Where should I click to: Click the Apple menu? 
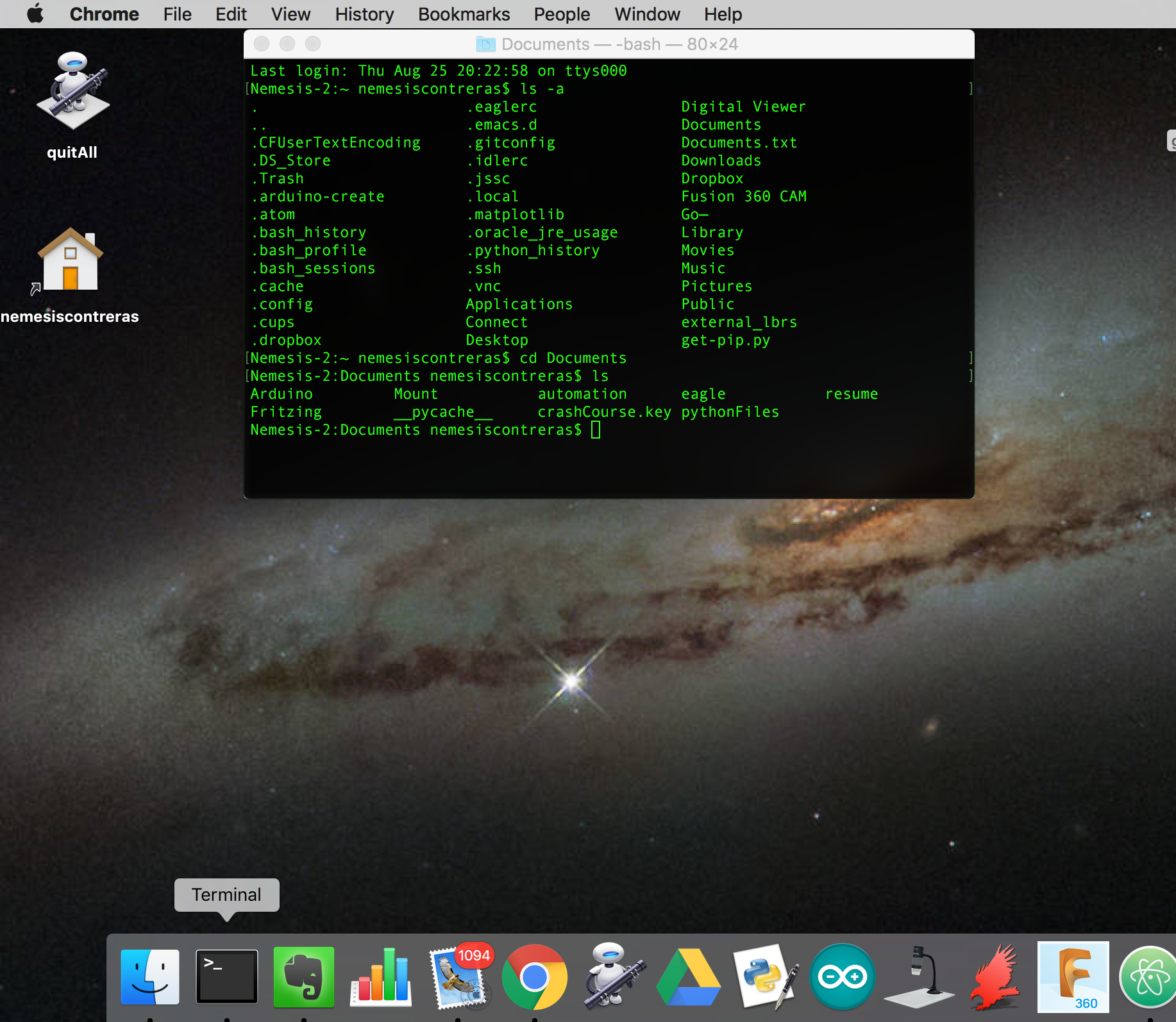click(x=35, y=14)
